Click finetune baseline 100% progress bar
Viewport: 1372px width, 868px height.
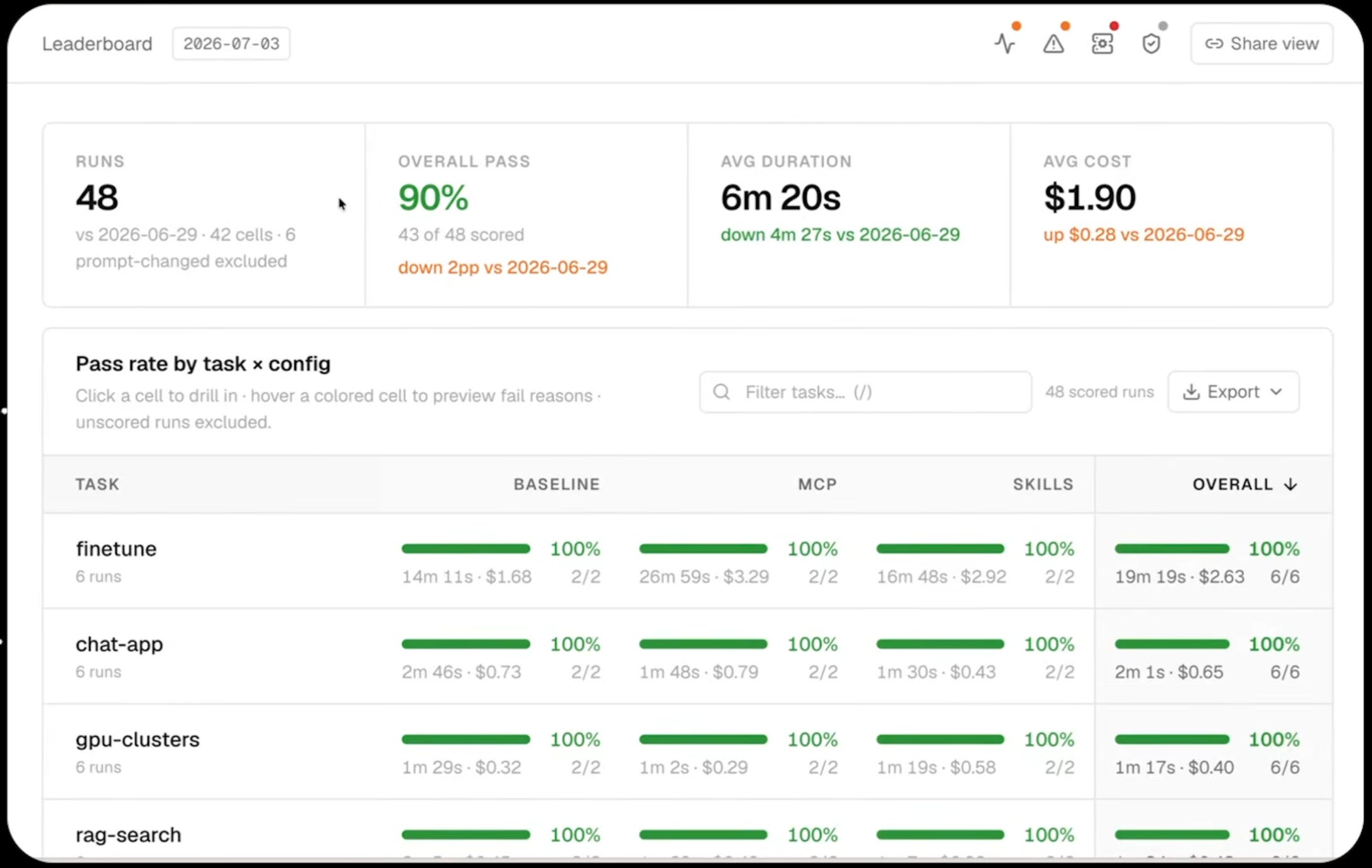[x=465, y=549]
